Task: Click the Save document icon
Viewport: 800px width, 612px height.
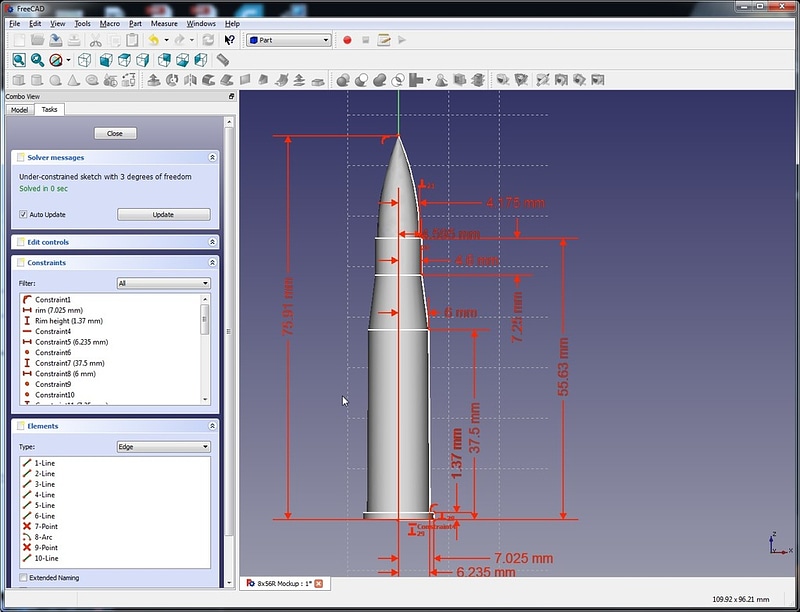Action: tap(56, 40)
